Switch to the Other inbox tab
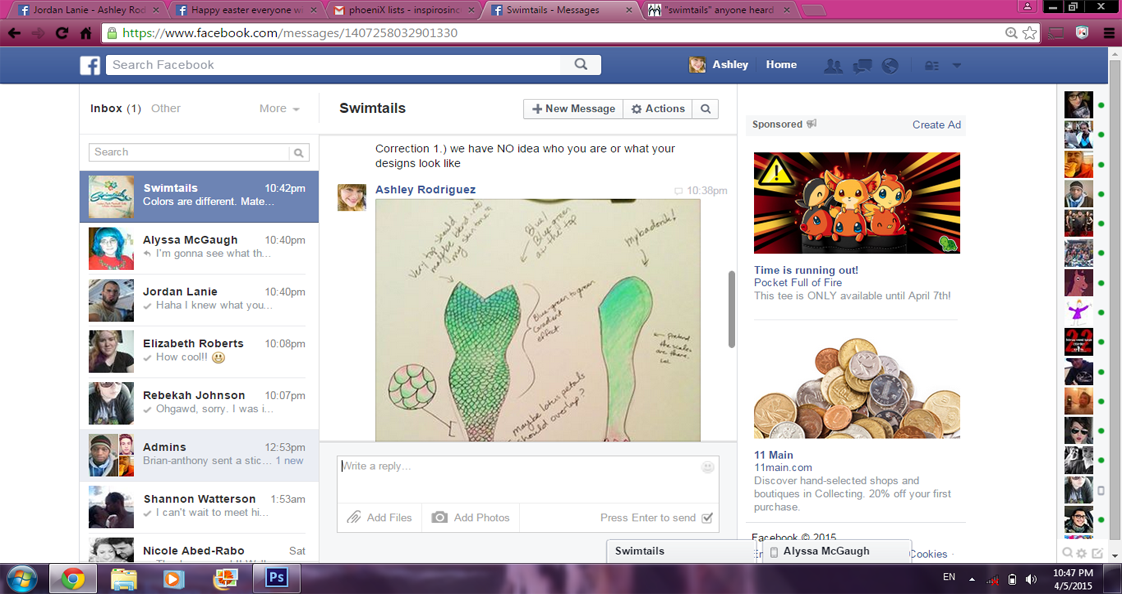The image size is (1122, 594). (166, 109)
